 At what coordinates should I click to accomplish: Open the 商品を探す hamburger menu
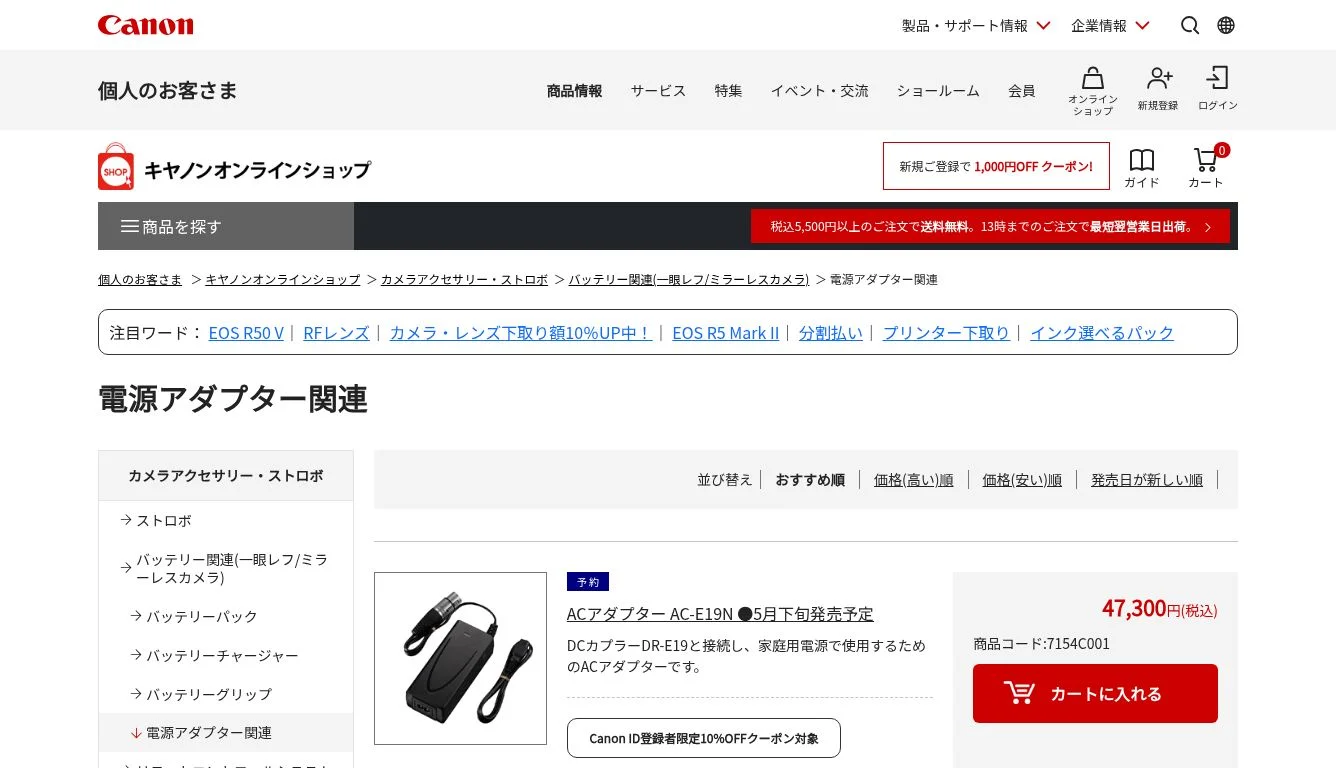point(226,226)
